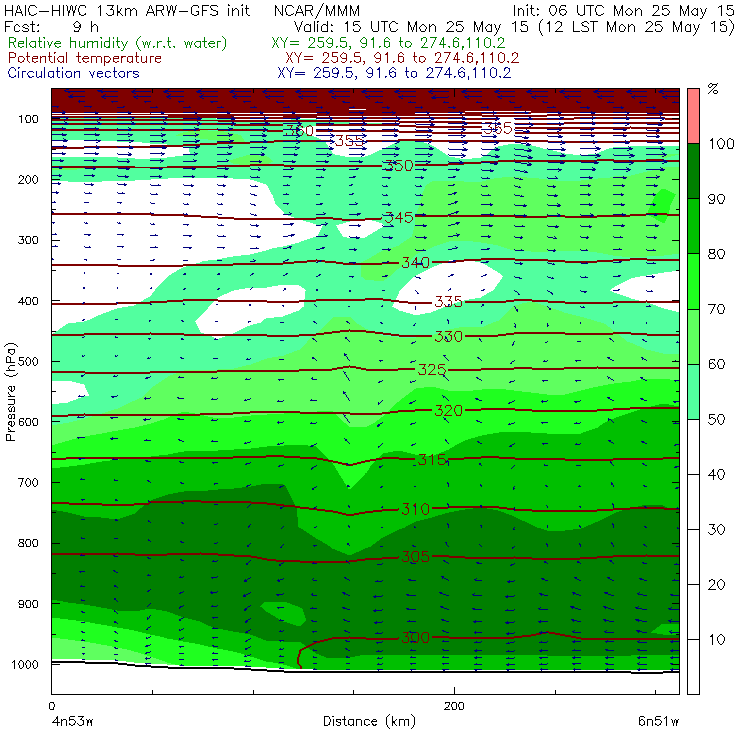The width and height of the screenshot is (740, 740).
Task: Click the 'Fcst: 9 h' forecast text
Action: coord(51,27)
